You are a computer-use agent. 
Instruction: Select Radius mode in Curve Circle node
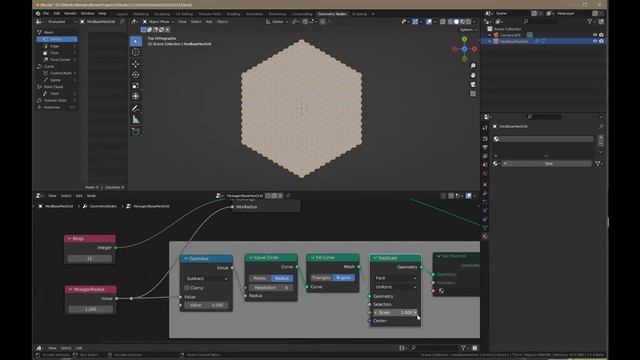click(x=282, y=278)
